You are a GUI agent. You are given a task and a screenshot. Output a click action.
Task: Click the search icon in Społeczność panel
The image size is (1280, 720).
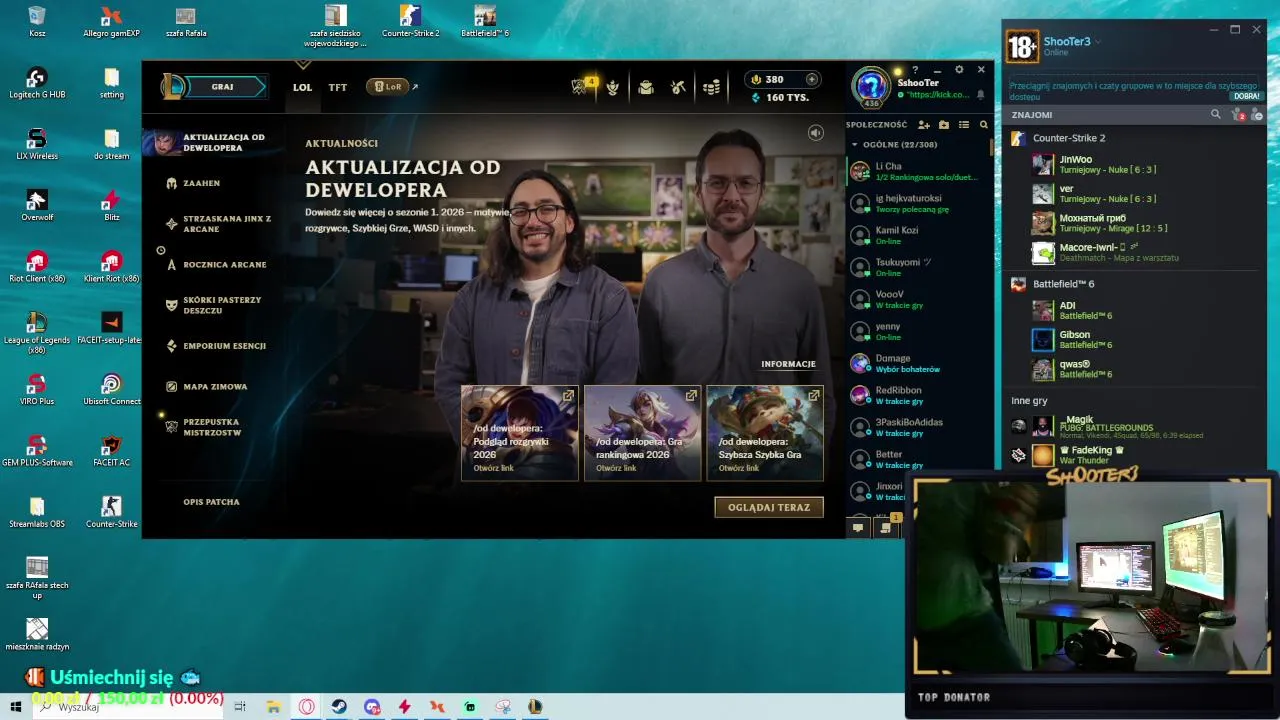coord(984,125)
